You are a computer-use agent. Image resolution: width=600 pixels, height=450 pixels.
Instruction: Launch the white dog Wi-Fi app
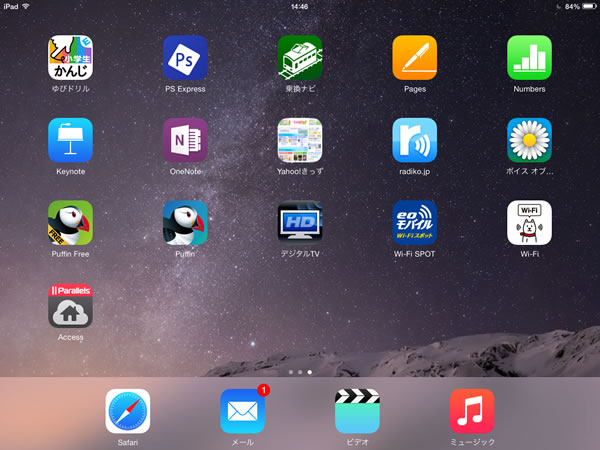(530, 223)
